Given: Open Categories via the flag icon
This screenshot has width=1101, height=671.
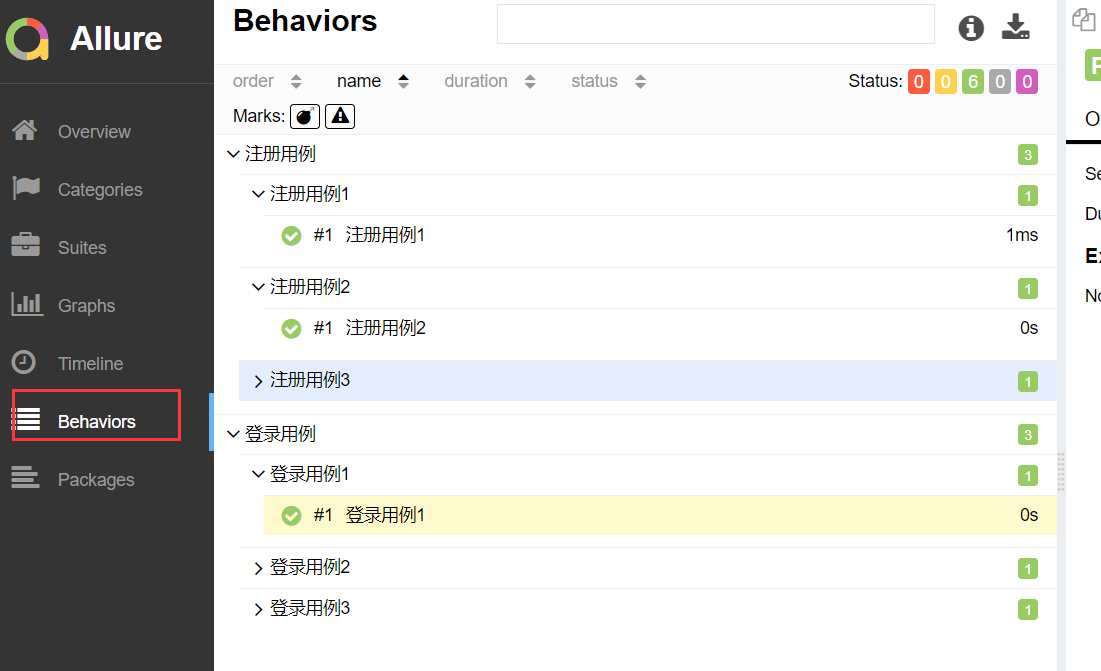Looking at the screenshot, I should tap(25, 189).
